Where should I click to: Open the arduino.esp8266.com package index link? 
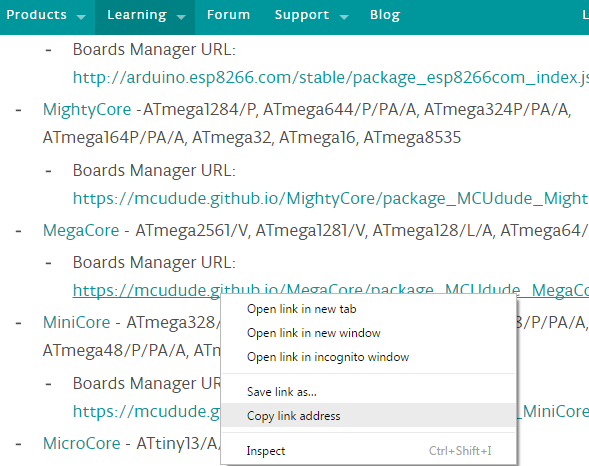tap(331, 78)
